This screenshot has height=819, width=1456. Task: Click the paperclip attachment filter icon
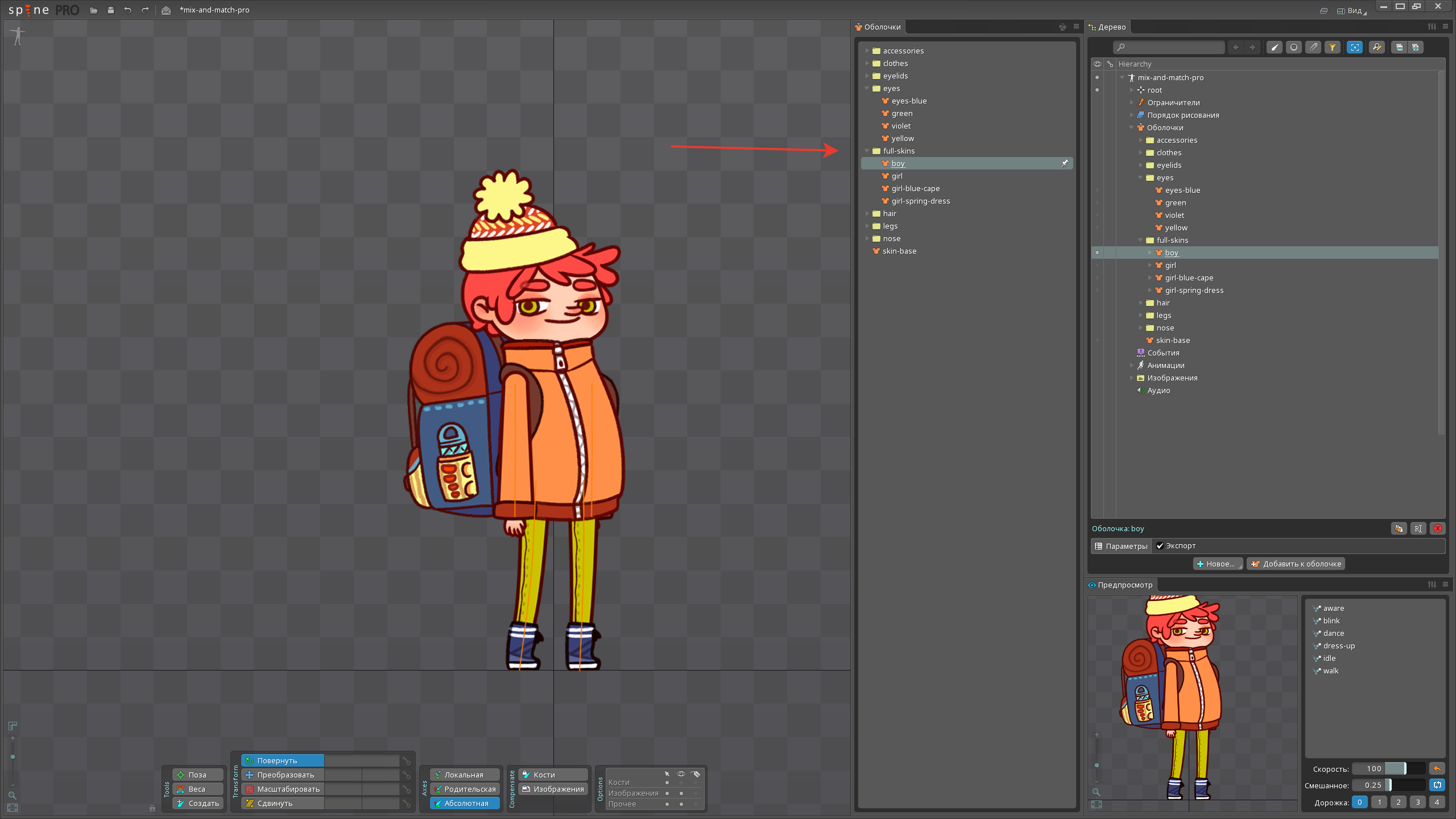tap(1313, 47)
